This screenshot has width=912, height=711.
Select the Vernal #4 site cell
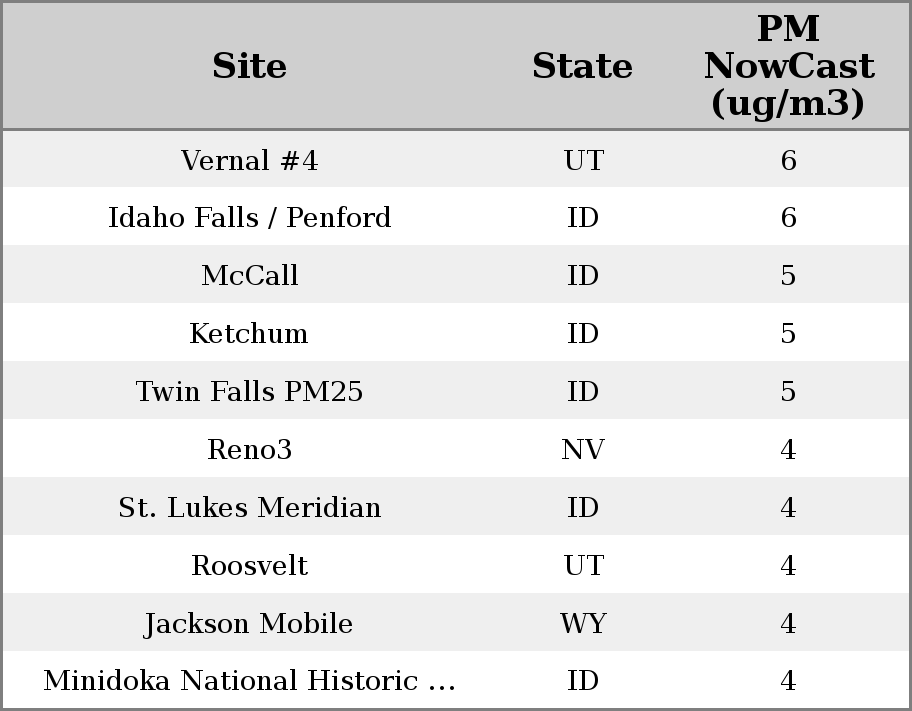click(249, 160)
